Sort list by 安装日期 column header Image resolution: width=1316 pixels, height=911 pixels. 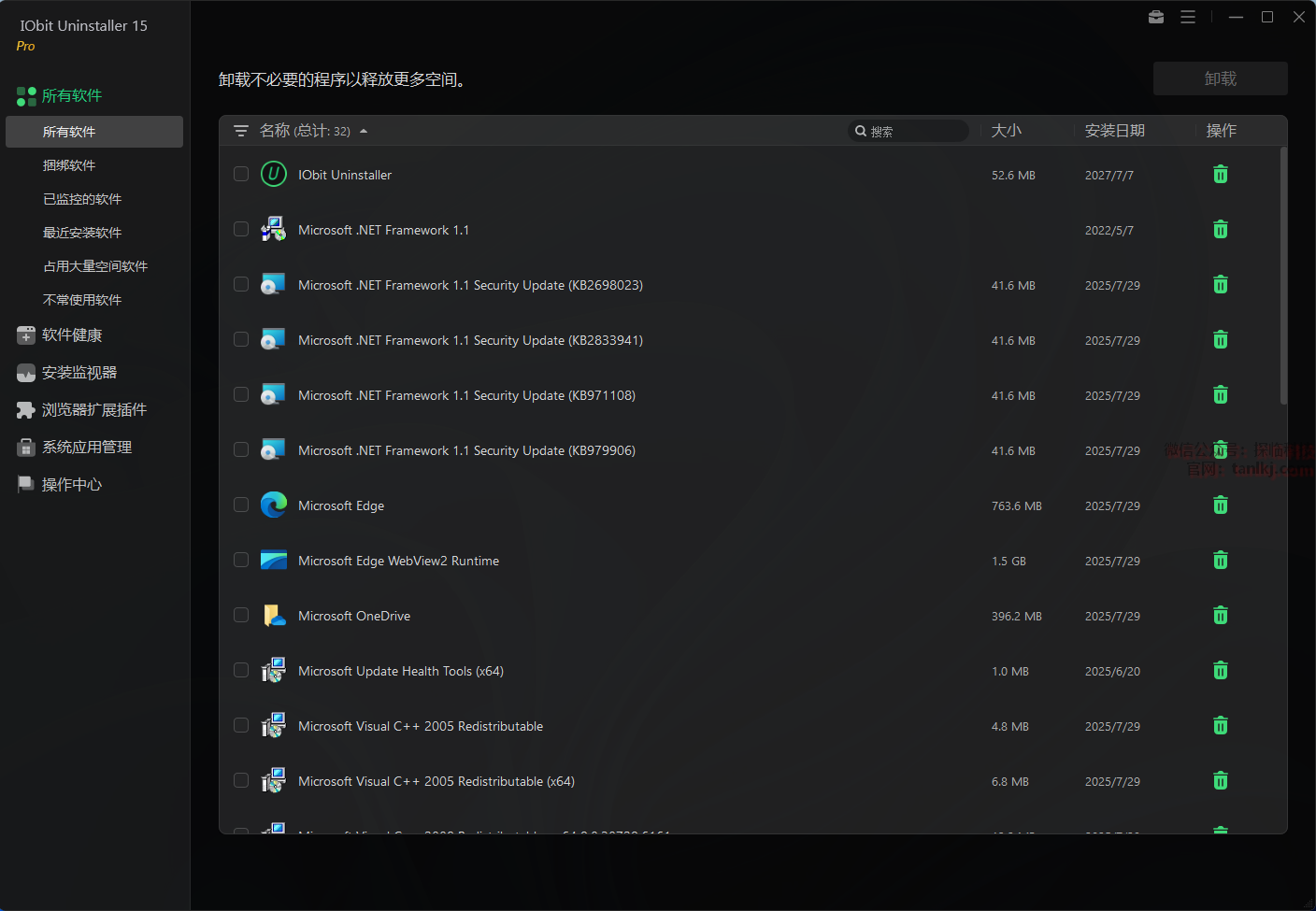click(x=1114, y=131)
